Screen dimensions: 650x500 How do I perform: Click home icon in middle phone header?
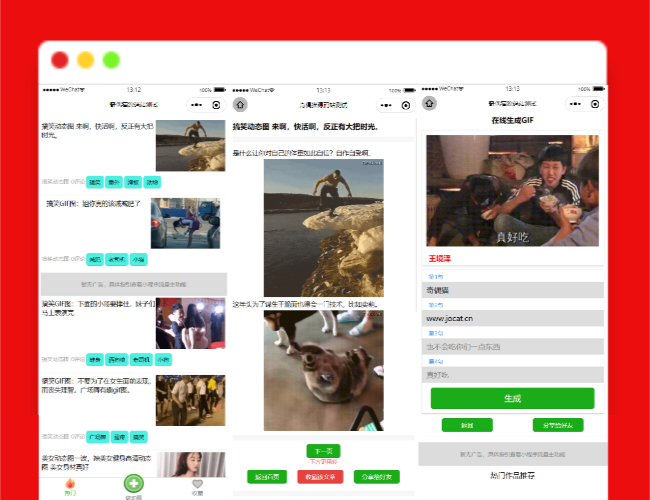click(241, 104)
